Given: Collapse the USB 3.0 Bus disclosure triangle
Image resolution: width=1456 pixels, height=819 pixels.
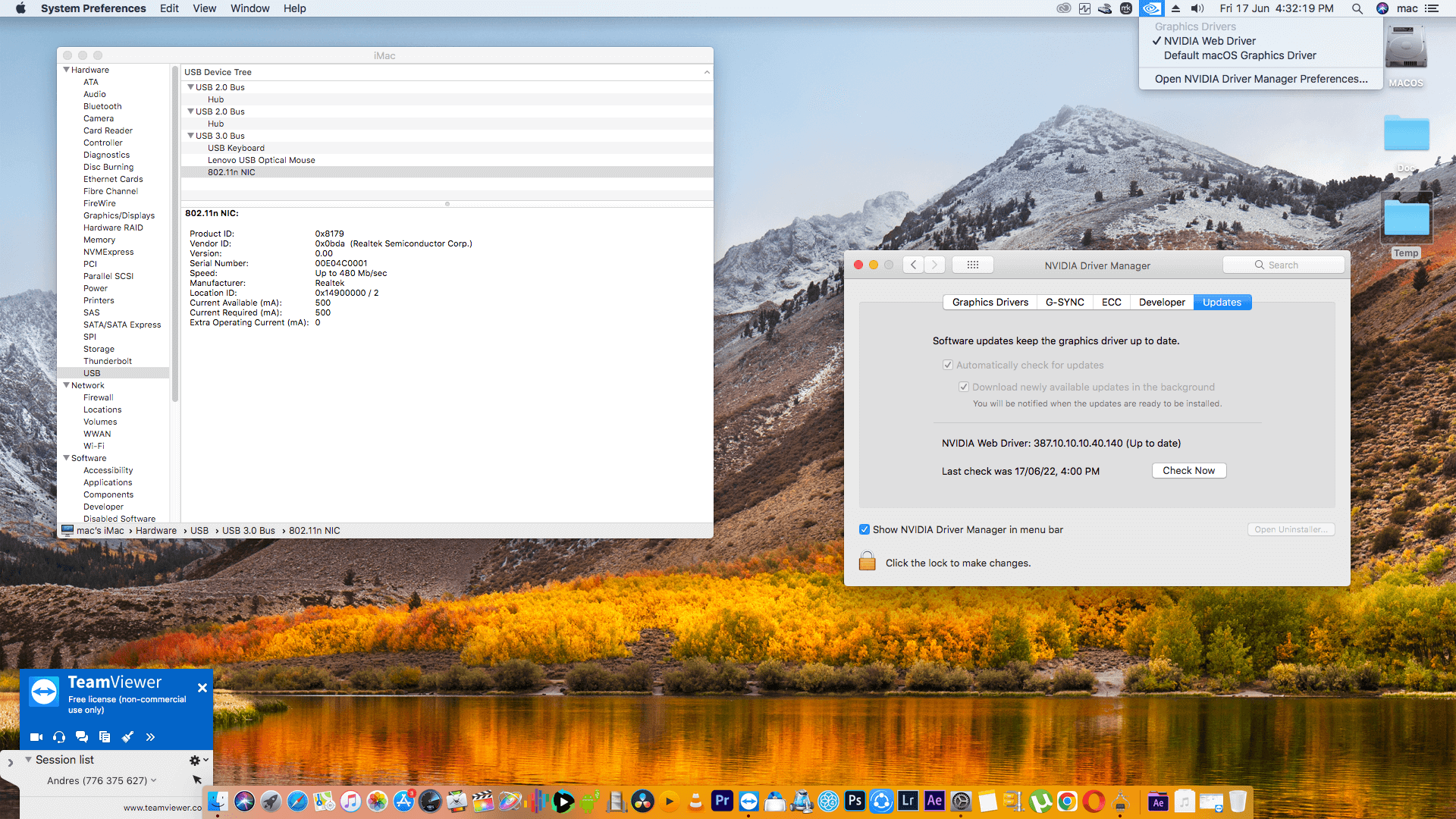Looking at the screenshot, I should pos(191,136).
